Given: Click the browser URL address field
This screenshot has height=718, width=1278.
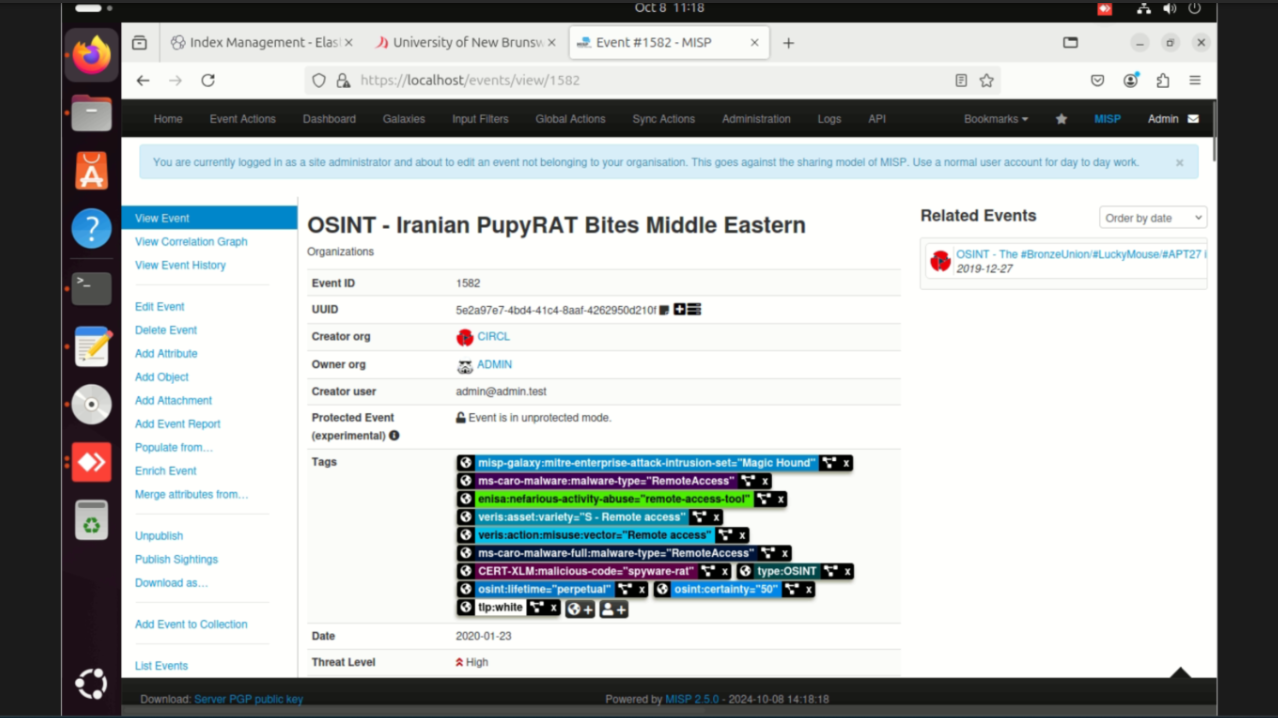Looking at the screenshot, I should (640, 81).
